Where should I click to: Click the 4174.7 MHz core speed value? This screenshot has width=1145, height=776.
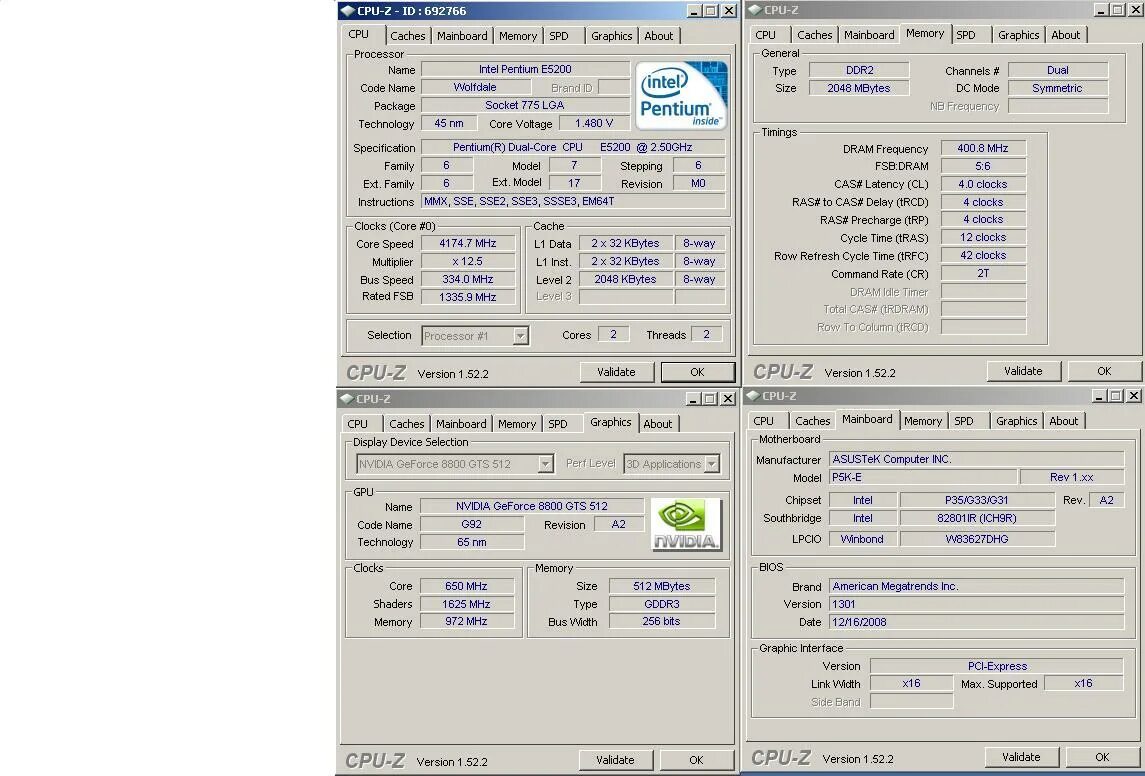tap(467, 244)
